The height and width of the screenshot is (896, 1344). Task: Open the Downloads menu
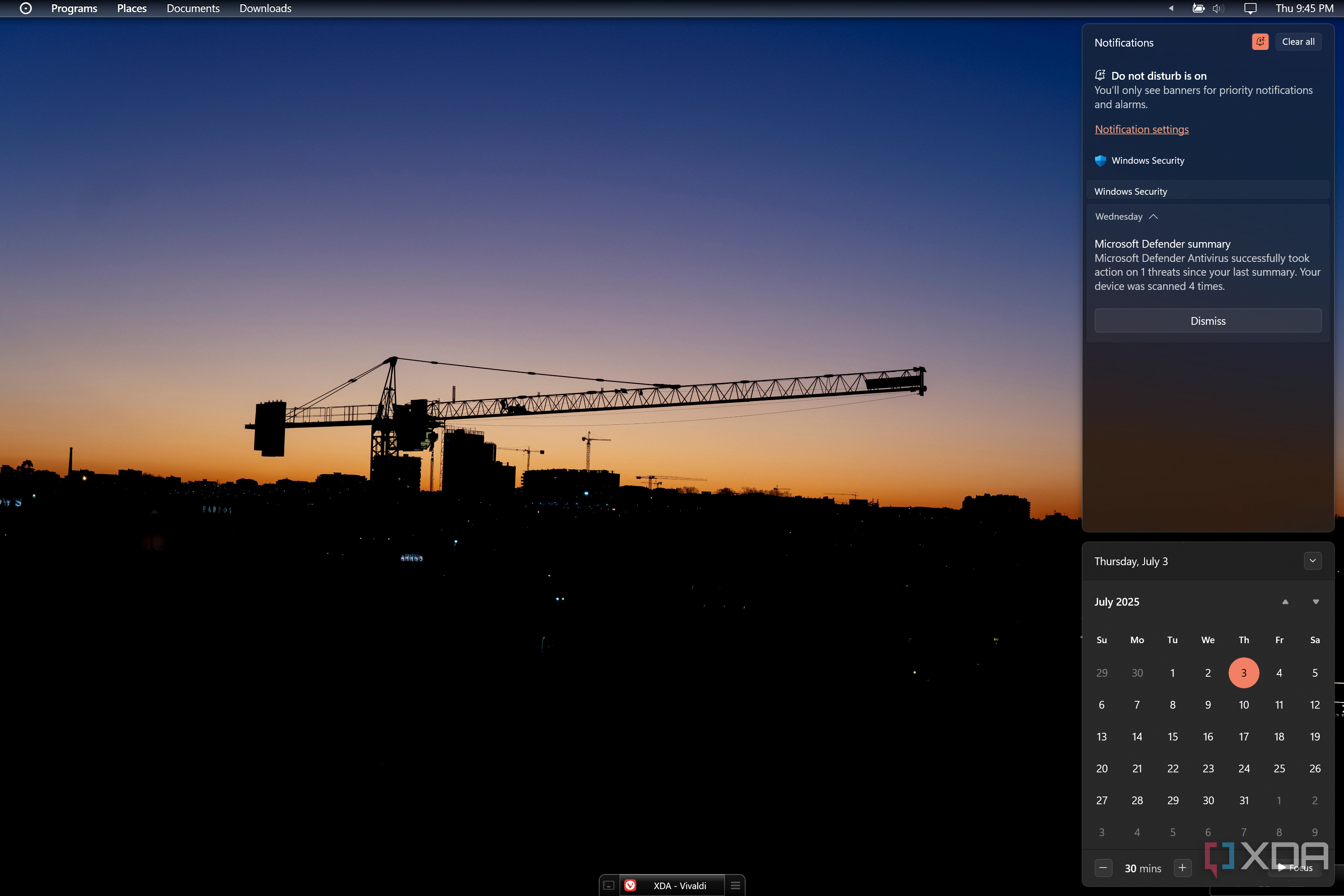[265, 8]
